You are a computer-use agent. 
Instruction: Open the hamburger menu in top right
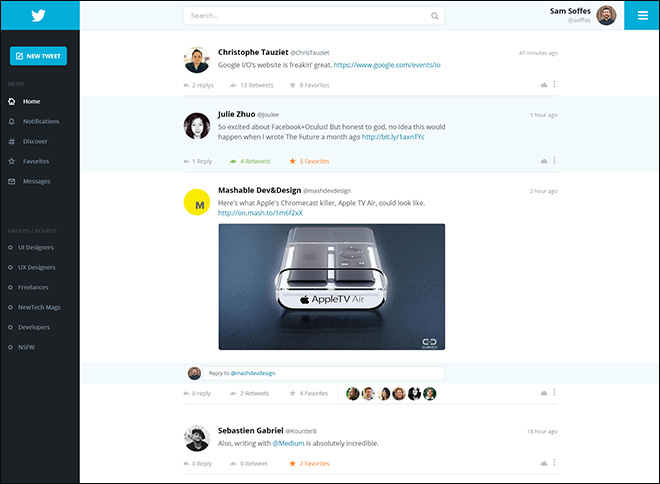click(x=641, y=15)
